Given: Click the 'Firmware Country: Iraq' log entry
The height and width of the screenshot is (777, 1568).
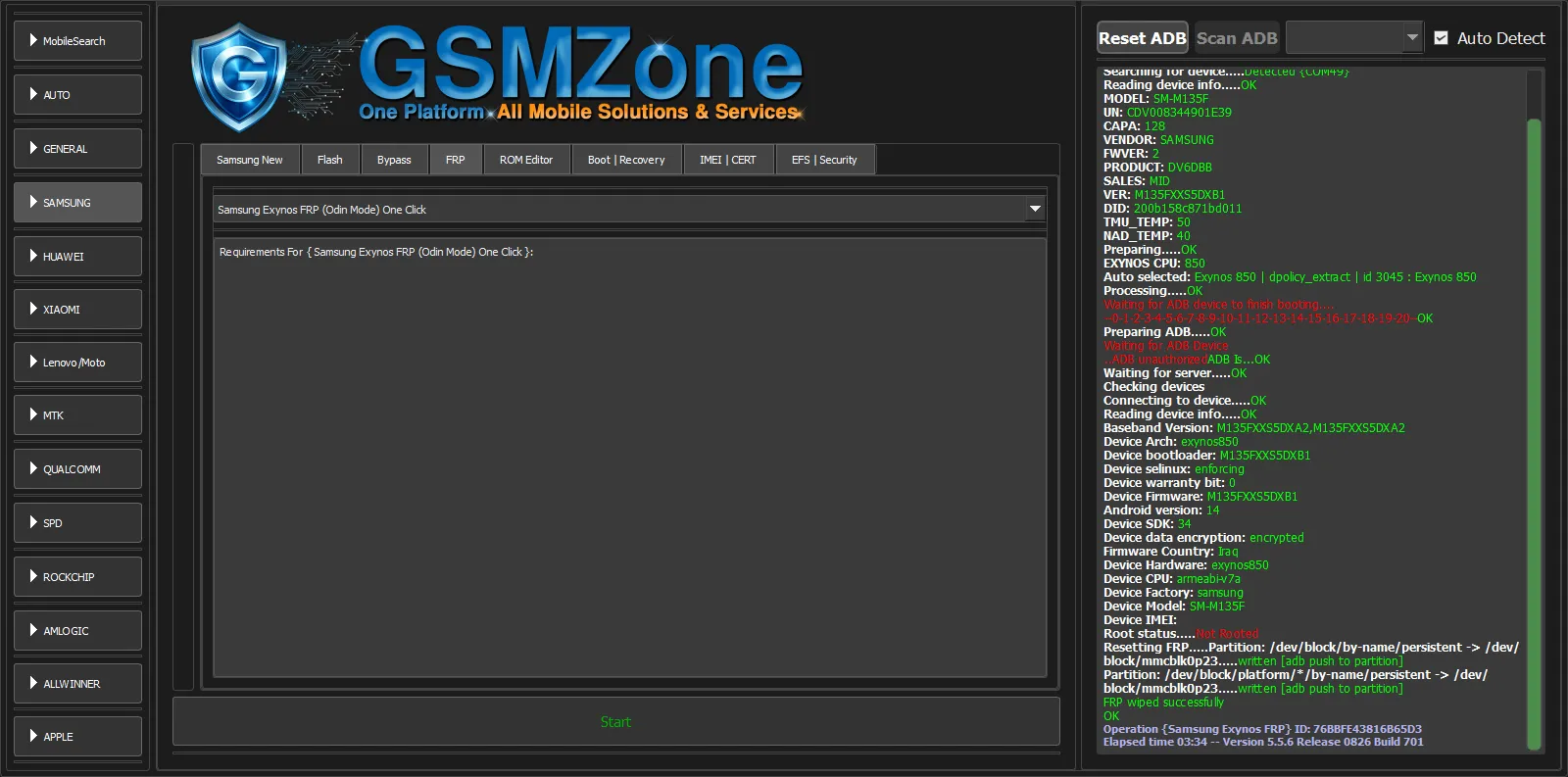Looking at the screenshot, I should coord(1170,552).
